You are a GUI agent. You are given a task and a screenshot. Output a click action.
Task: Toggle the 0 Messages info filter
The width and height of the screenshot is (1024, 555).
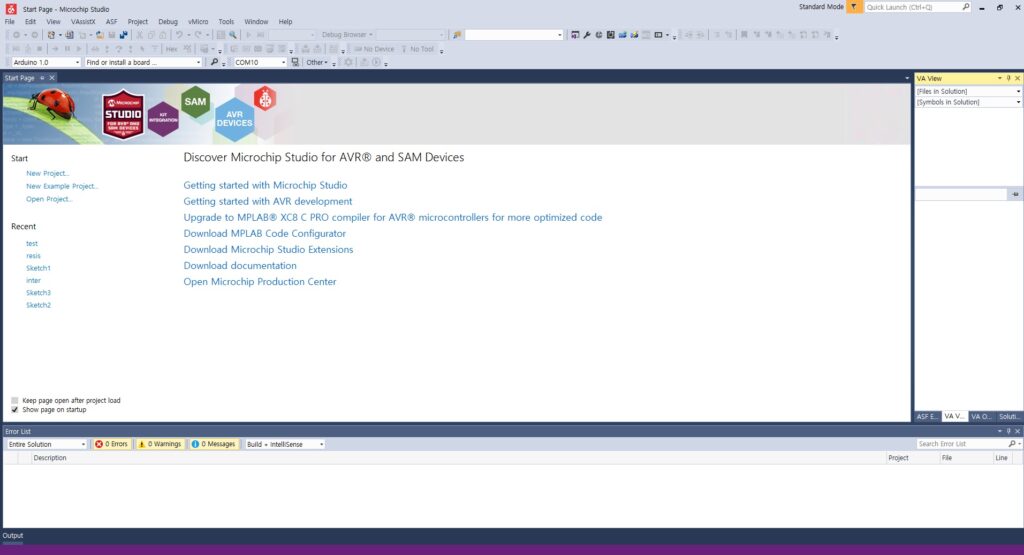coord(214,444)
